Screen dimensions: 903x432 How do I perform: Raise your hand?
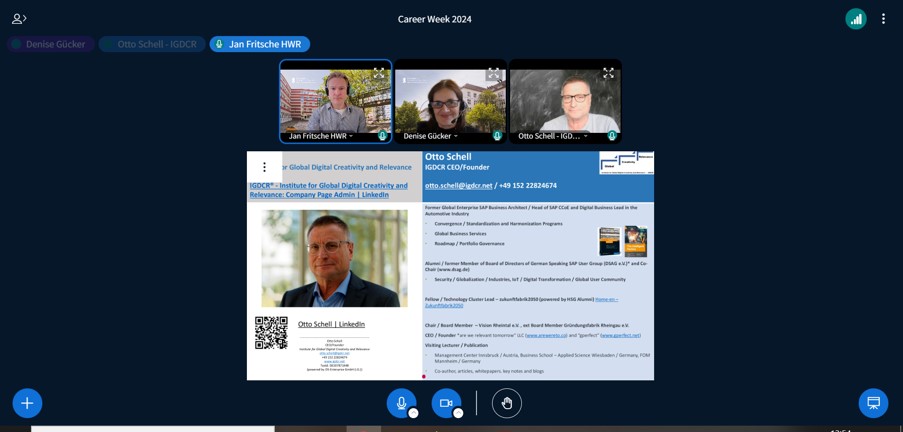click(x=507, y=403)
